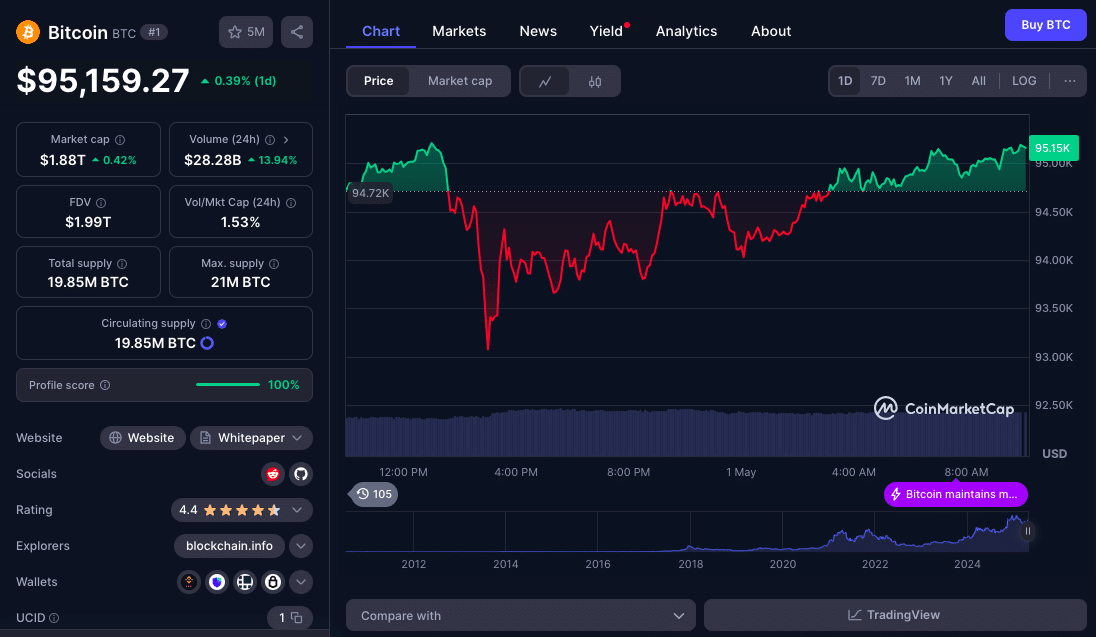Open Total supply info icon
Viewport: 1096px width, 637px height.
122,264
